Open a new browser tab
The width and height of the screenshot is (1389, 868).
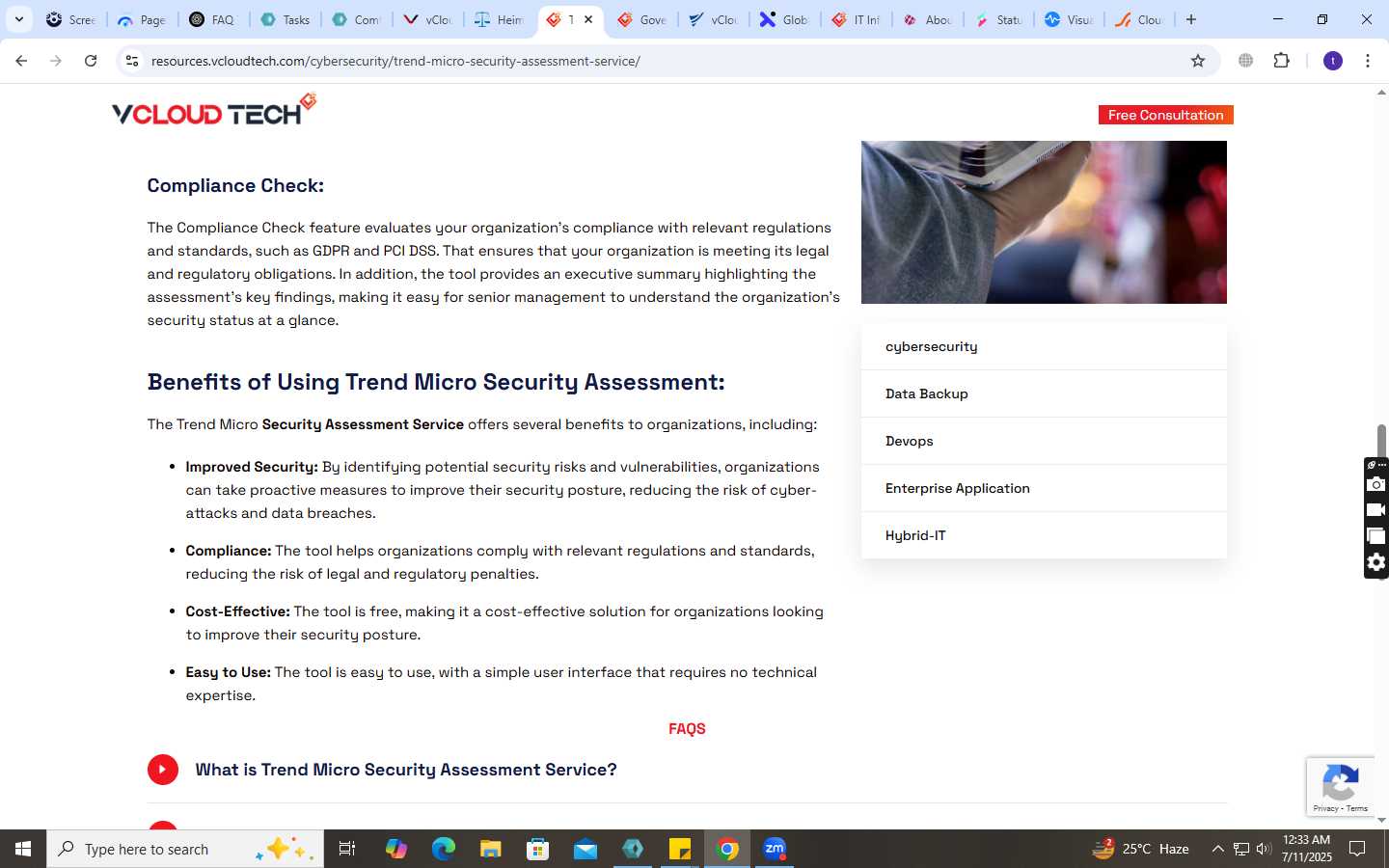pos(1191,19)
